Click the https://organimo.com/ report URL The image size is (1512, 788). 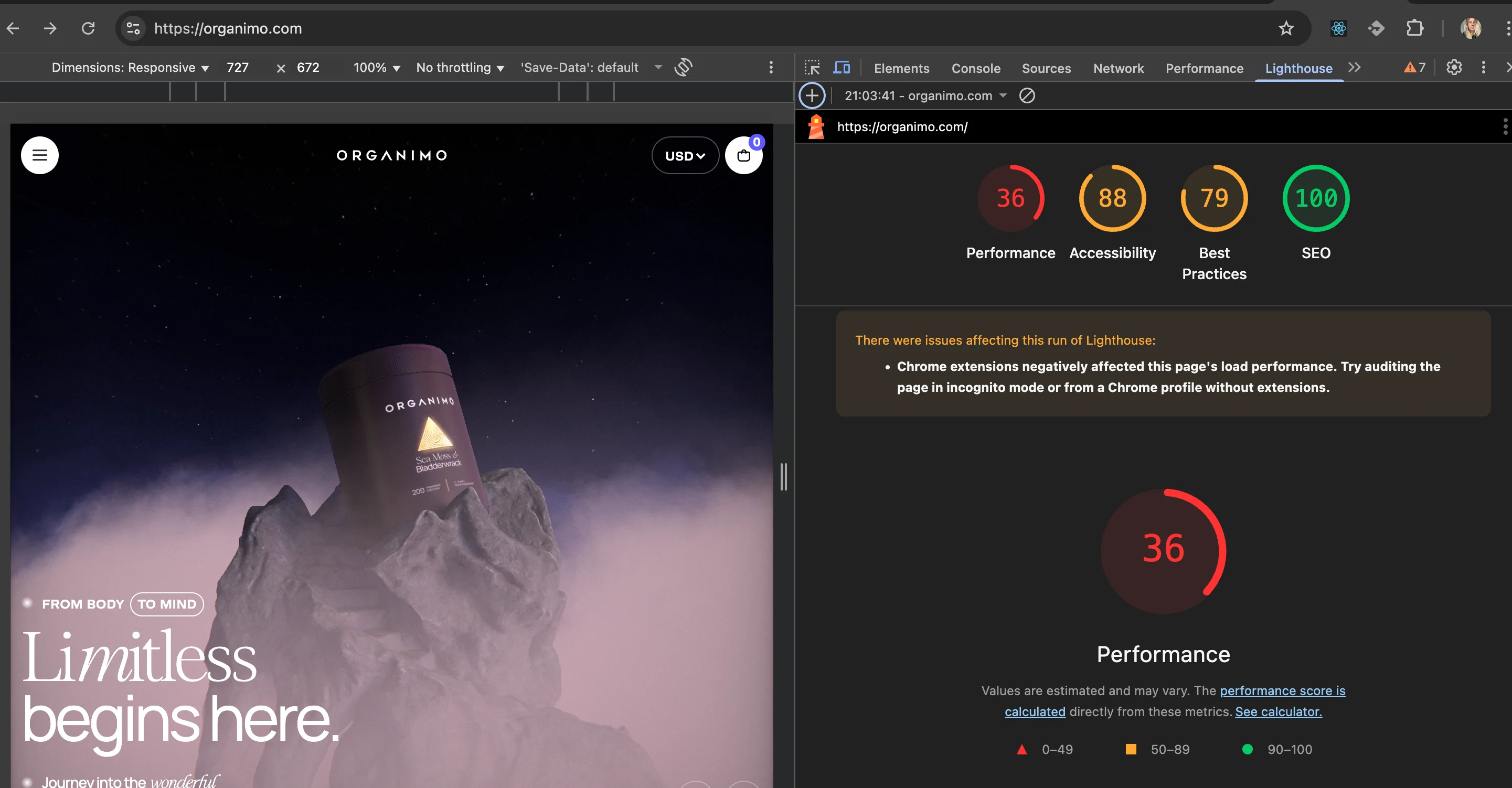point(902,127)
